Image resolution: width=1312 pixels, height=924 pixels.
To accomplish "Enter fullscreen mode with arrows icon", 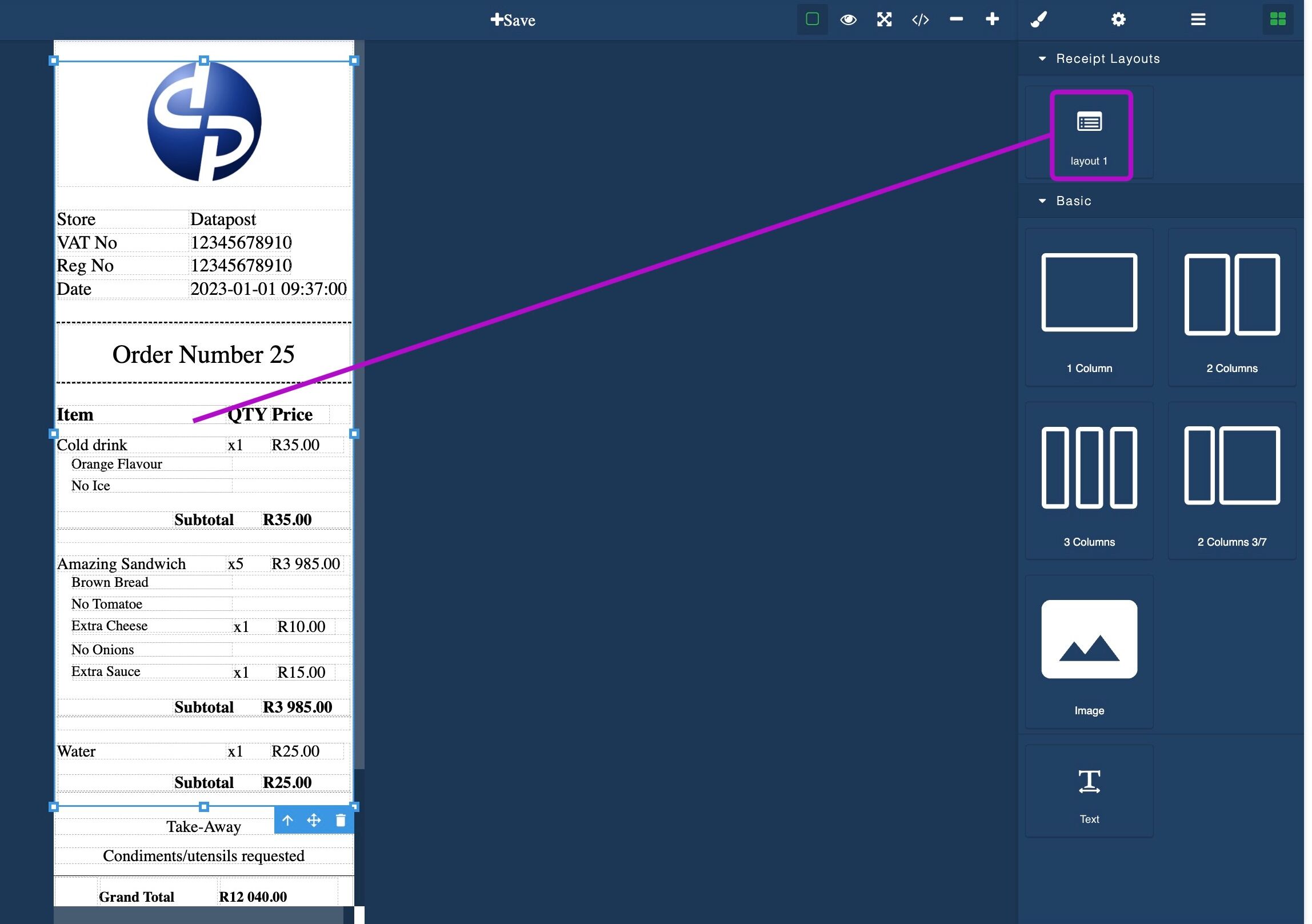I will [x=884, y=19].
